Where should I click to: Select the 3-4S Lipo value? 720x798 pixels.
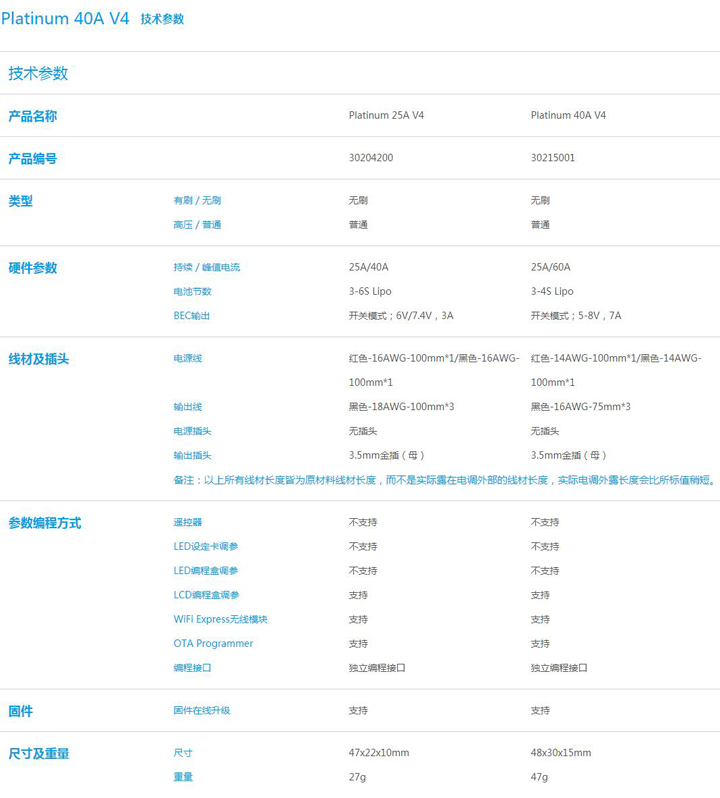[x=552, y=292]
